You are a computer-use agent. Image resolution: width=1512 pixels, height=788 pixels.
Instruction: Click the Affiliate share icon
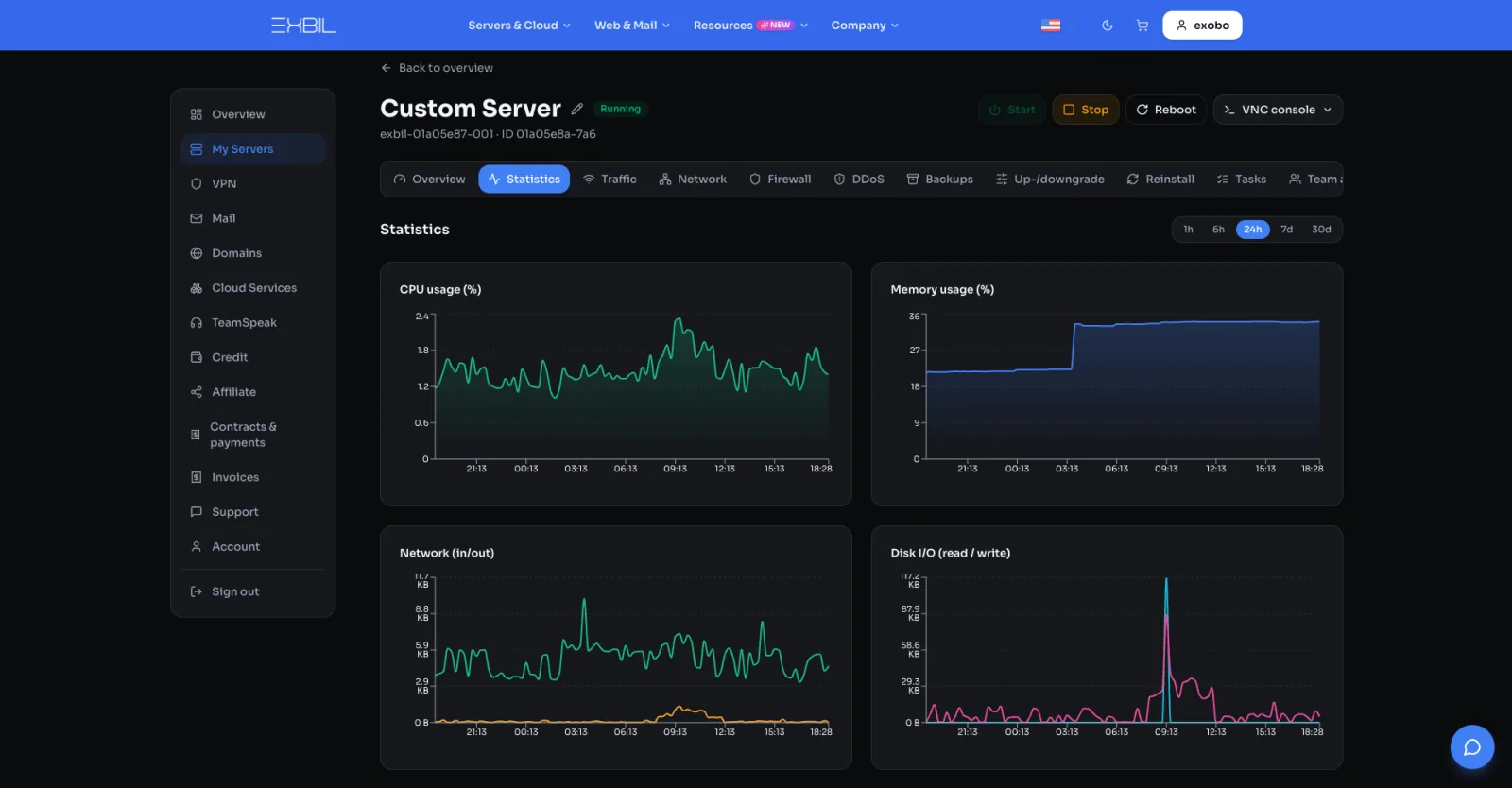[197, 392]
